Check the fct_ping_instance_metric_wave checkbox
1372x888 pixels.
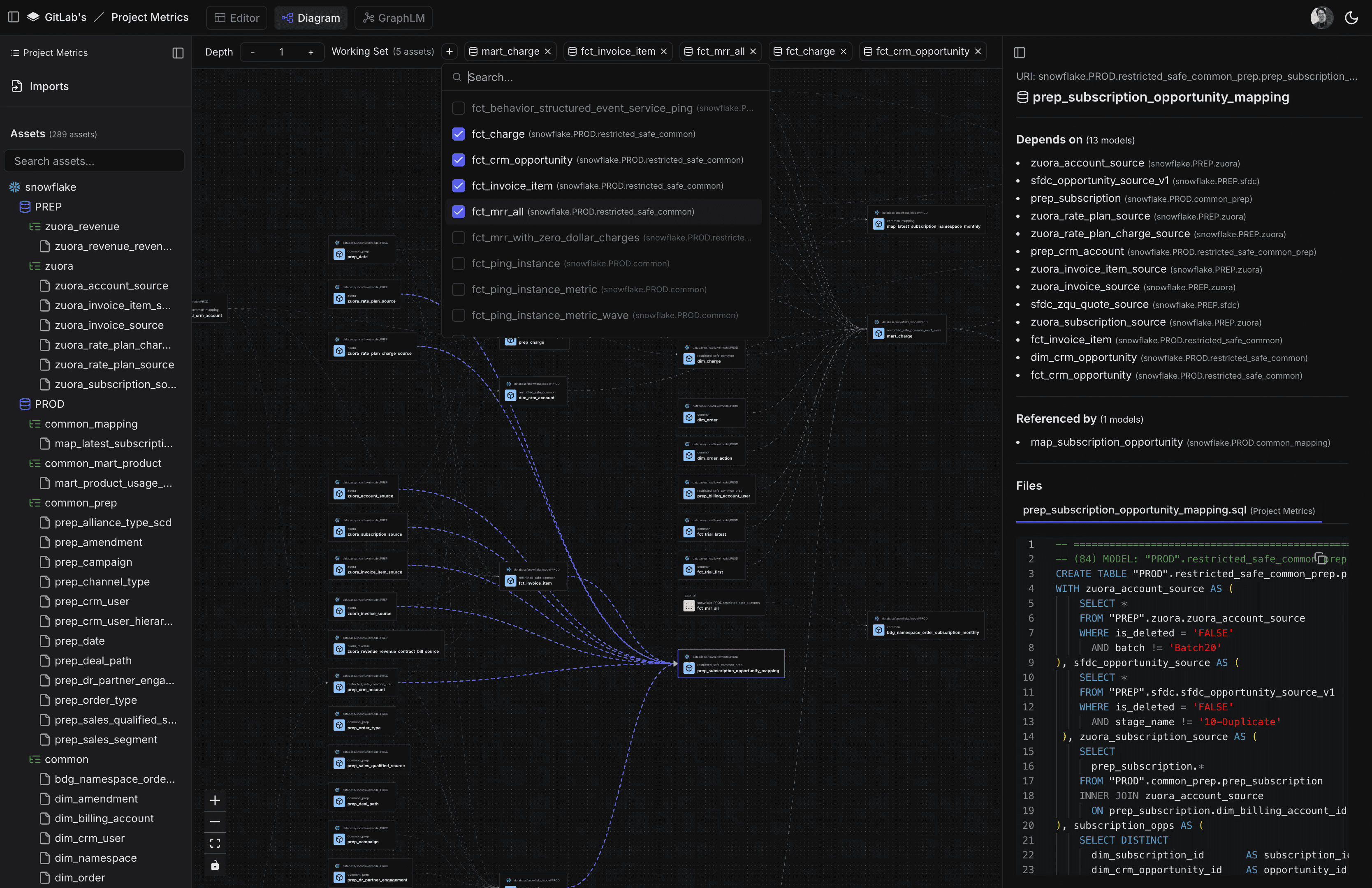(458, 315)
